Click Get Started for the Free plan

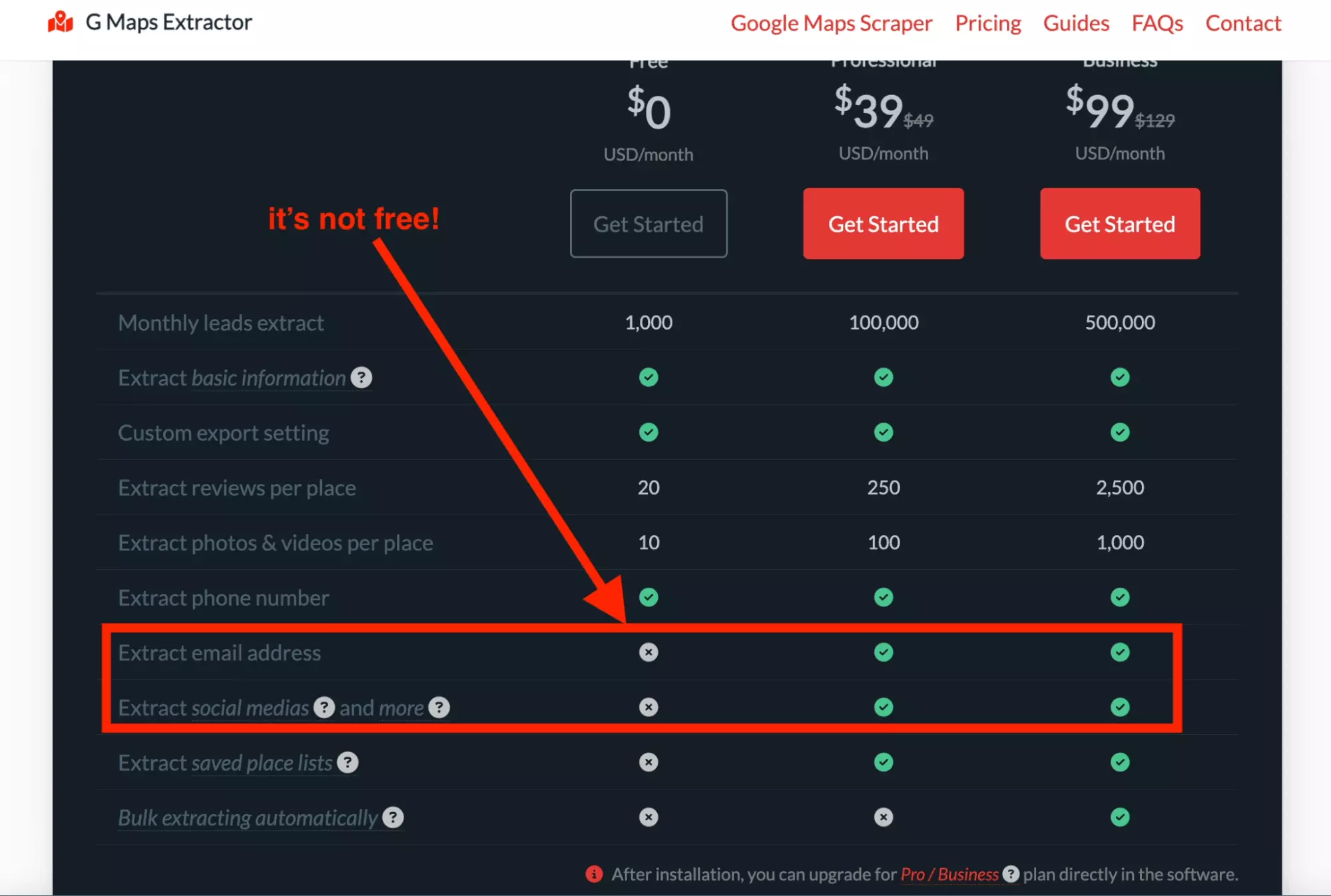click(649, 224)
